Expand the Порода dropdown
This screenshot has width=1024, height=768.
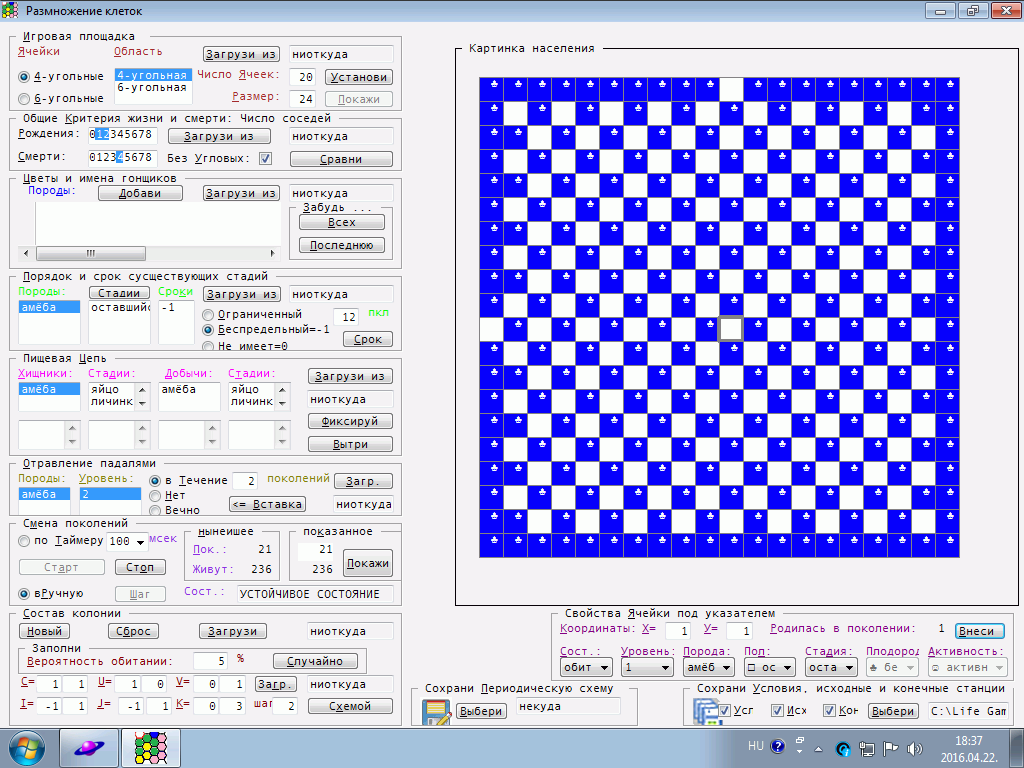(x=727, y=667)
